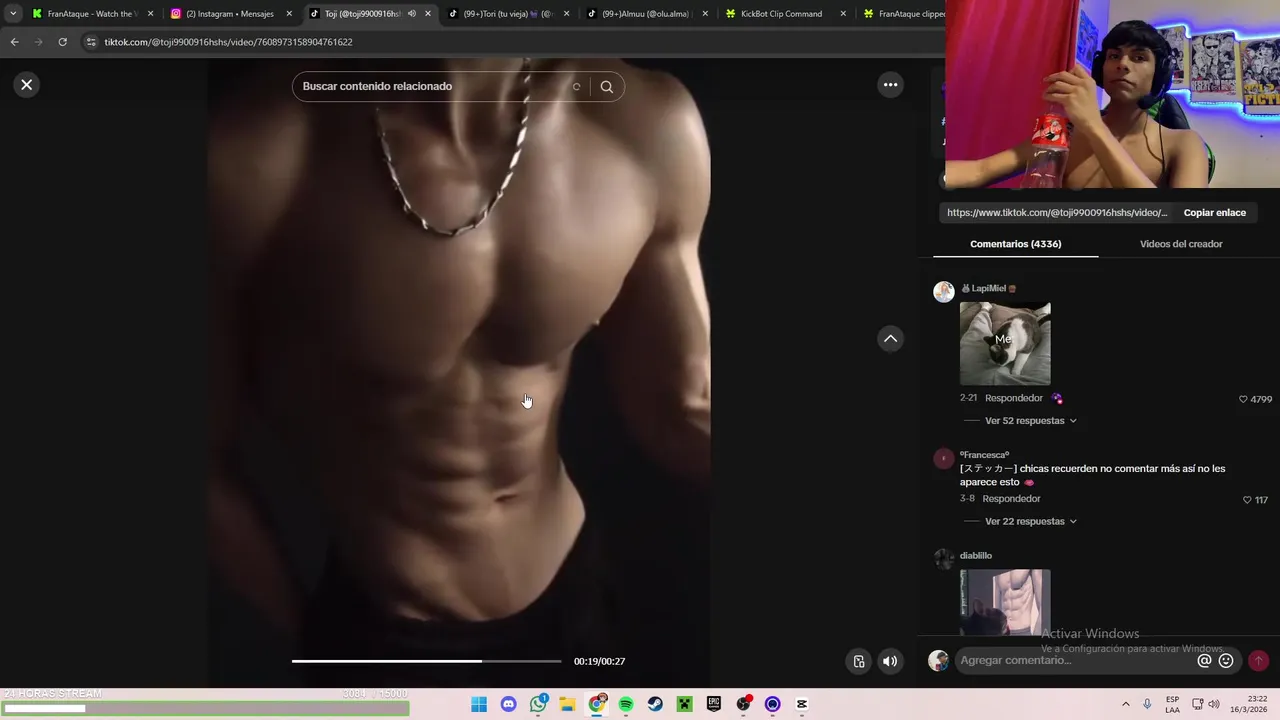Image resolution: width=1280 pixels, height=720 pixels.
Task: Open diablillo's sticker image
Action: [x=1005, y=602]
